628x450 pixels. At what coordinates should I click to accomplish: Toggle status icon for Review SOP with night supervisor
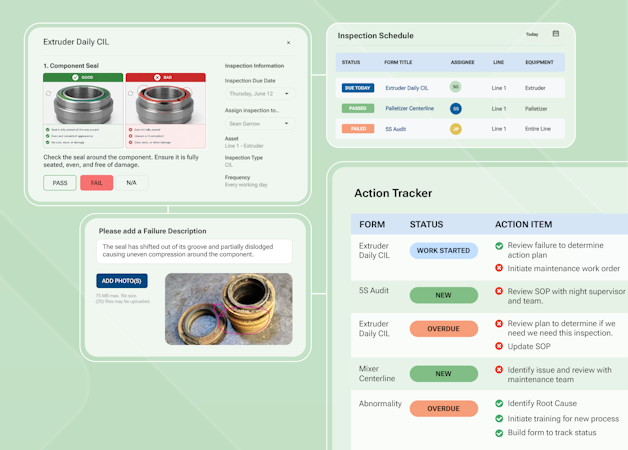[x=499, y=291]
